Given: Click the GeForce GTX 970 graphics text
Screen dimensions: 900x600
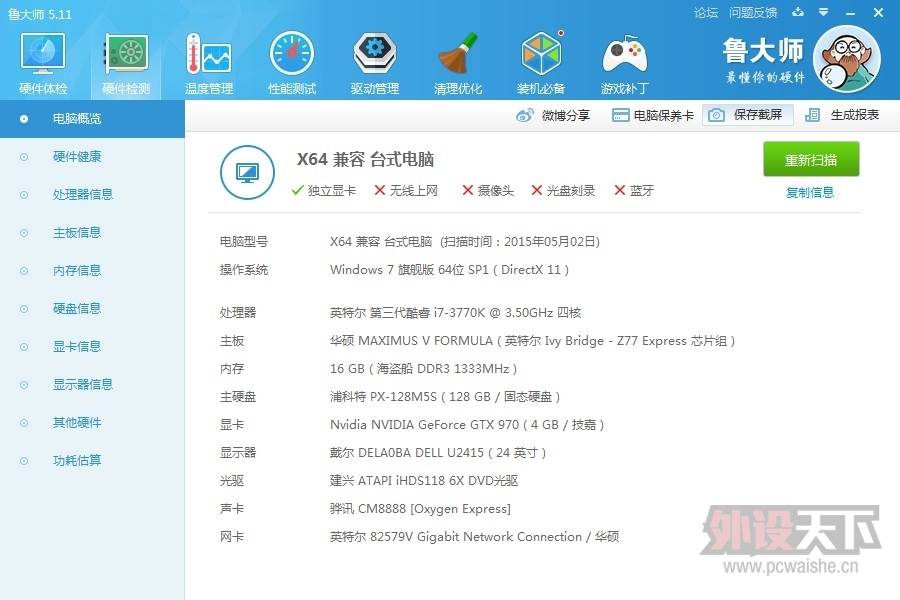Looking at the screenshot, I should tap(467, 425).
